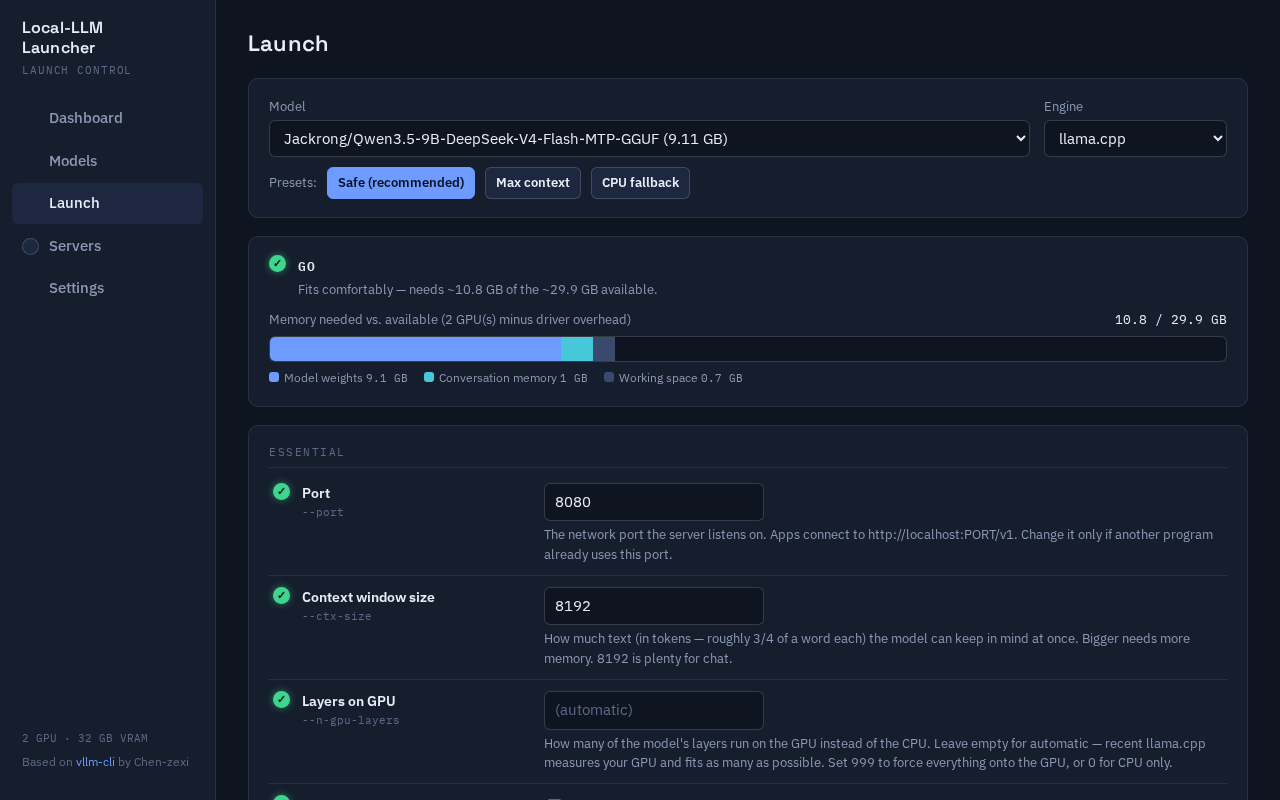Click the check icon beside Context window size
The height and width of the screenshot is (800, 1280).
pyautogui.click(x=281, y=595)
